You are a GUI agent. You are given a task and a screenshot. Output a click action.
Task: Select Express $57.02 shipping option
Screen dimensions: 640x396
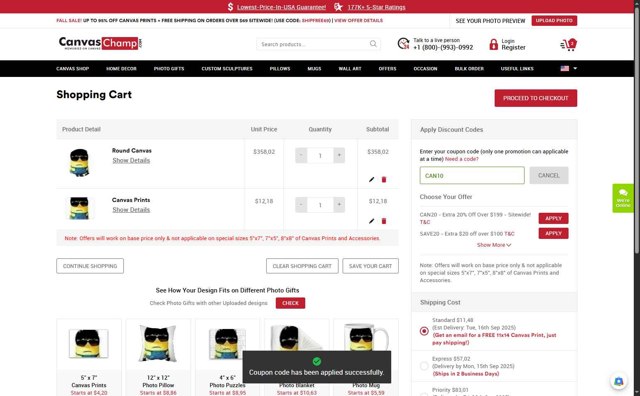click(x=424, y=366)
